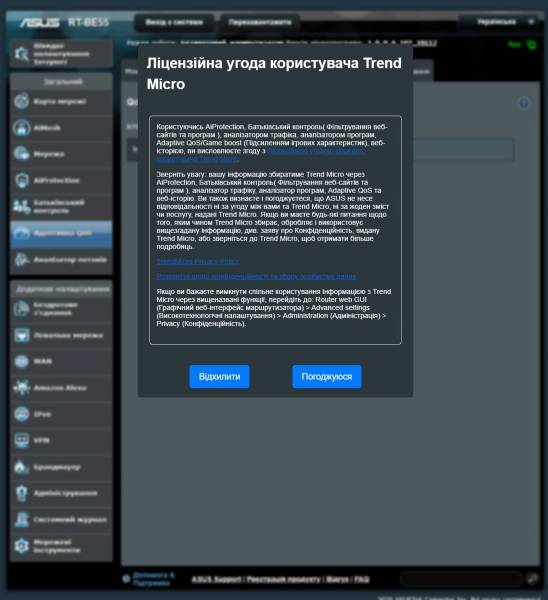Click the logout (Вихід з системи) button
This screenshot has width=548, height=600.
174,22
